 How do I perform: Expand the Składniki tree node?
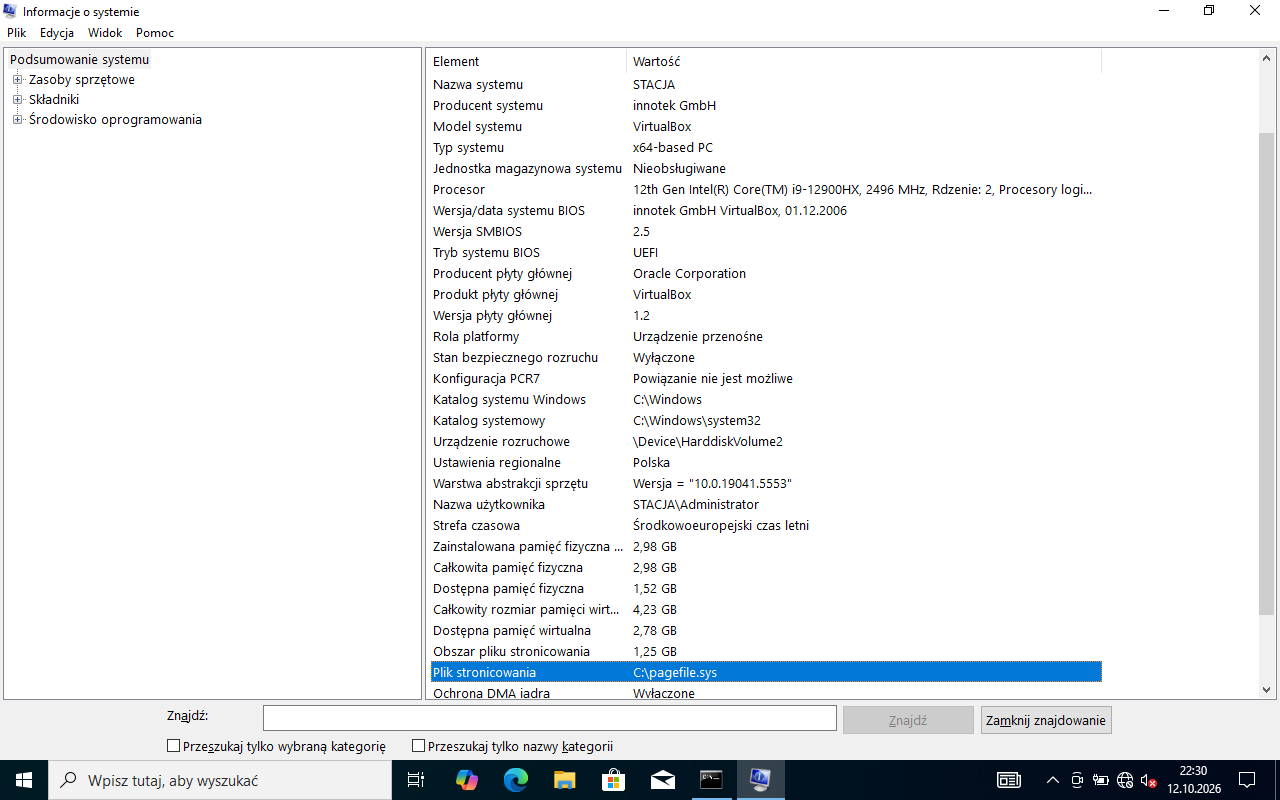tap(18, 100)
